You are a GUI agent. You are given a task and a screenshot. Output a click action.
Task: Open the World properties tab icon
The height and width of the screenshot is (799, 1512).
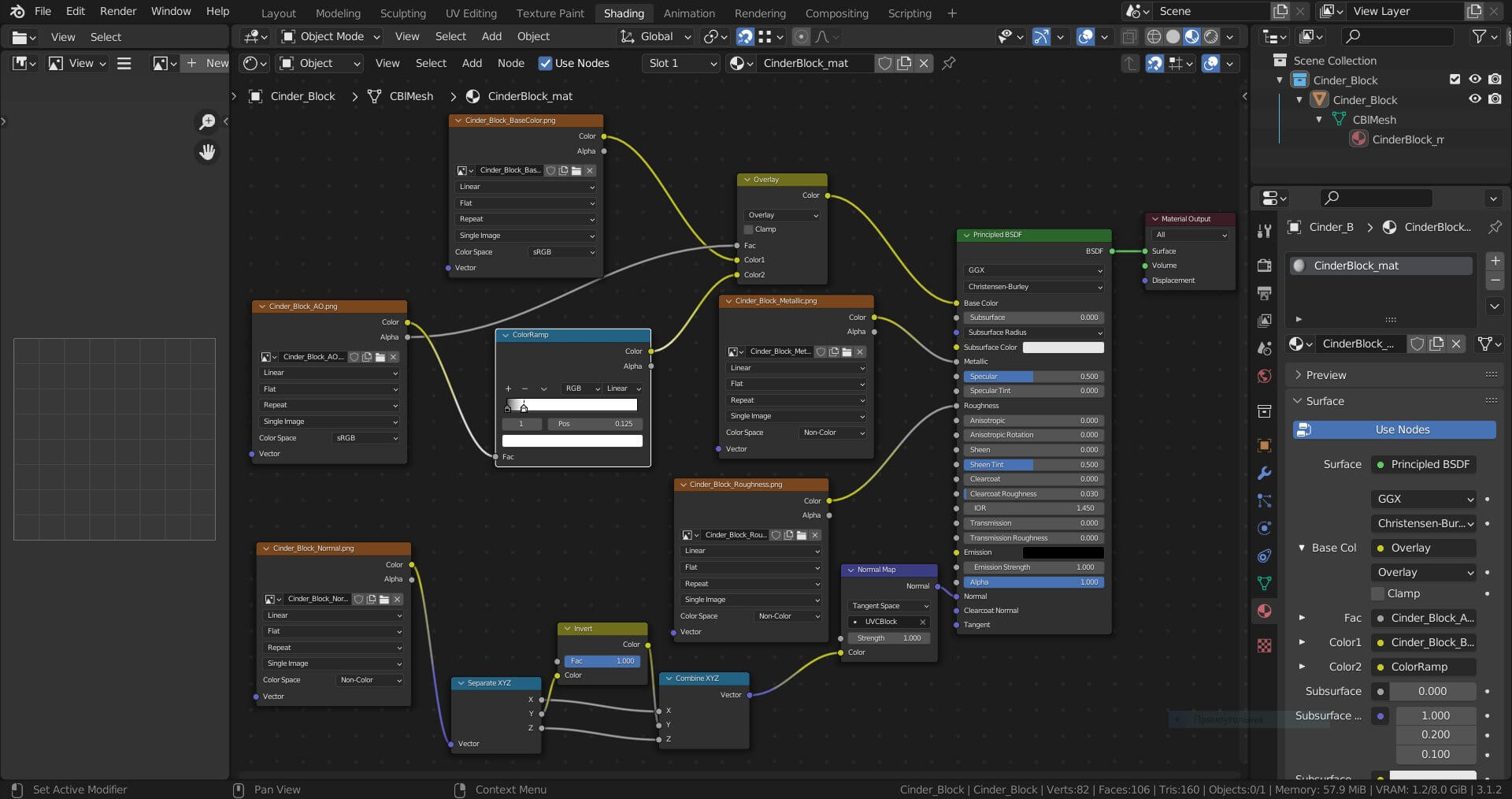point(1264,376)
